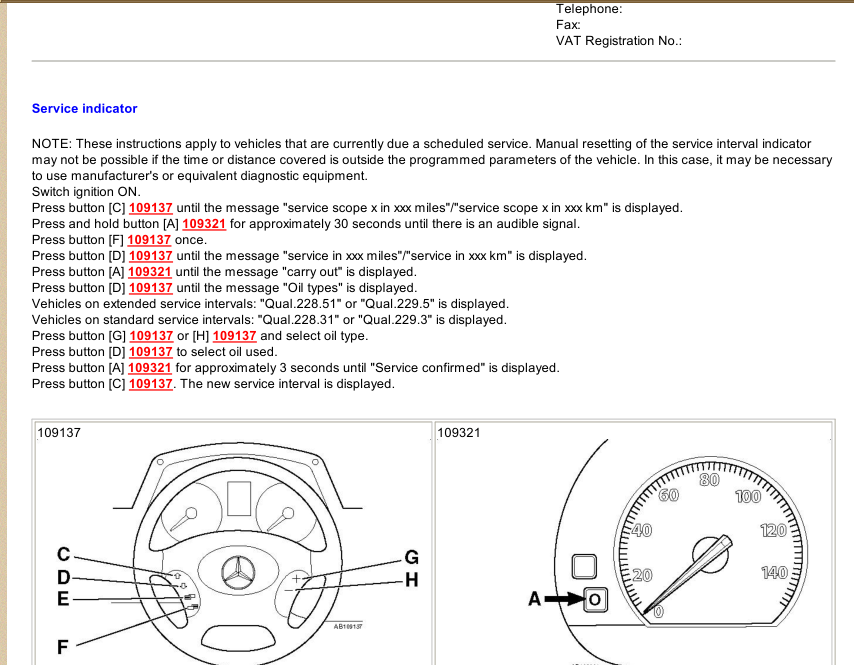The width and height of the screenshot is (854, 665).
Task: Click the 109321 link in the "Service confirmed" line
Action: [150, 368]
